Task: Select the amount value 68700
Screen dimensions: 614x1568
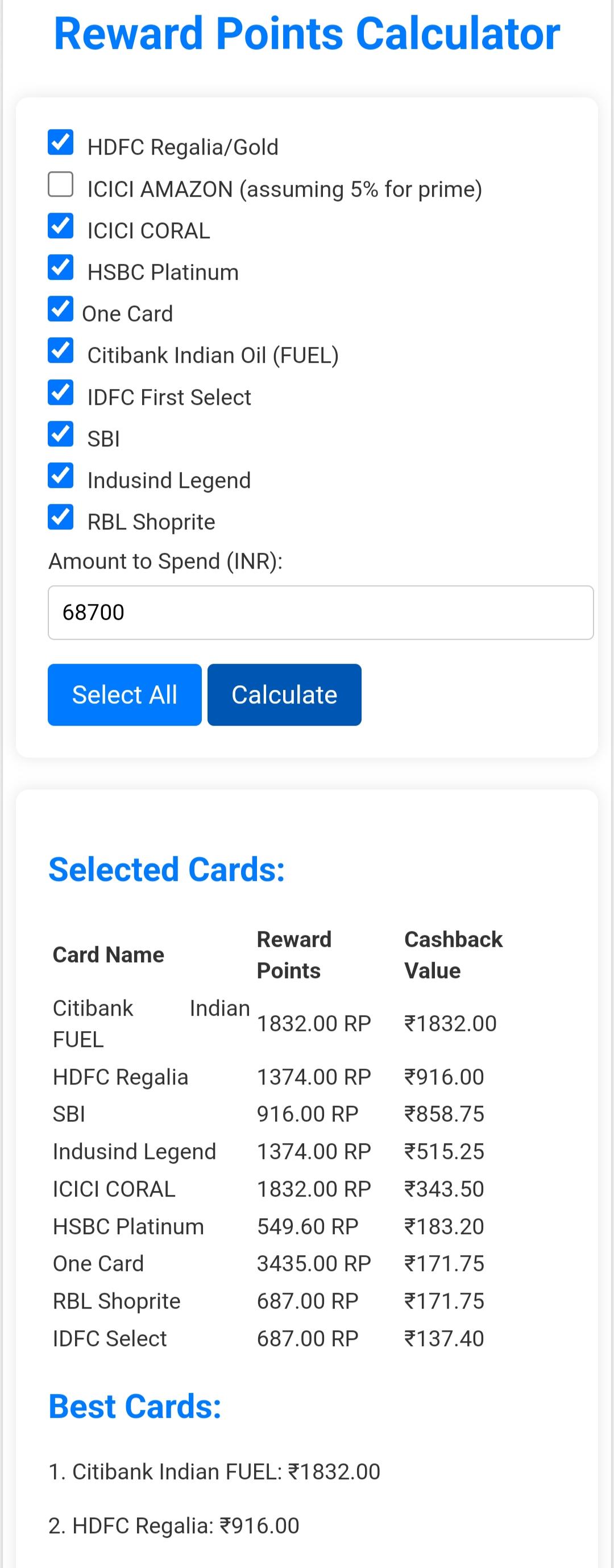Action: [x=93, y=613]
